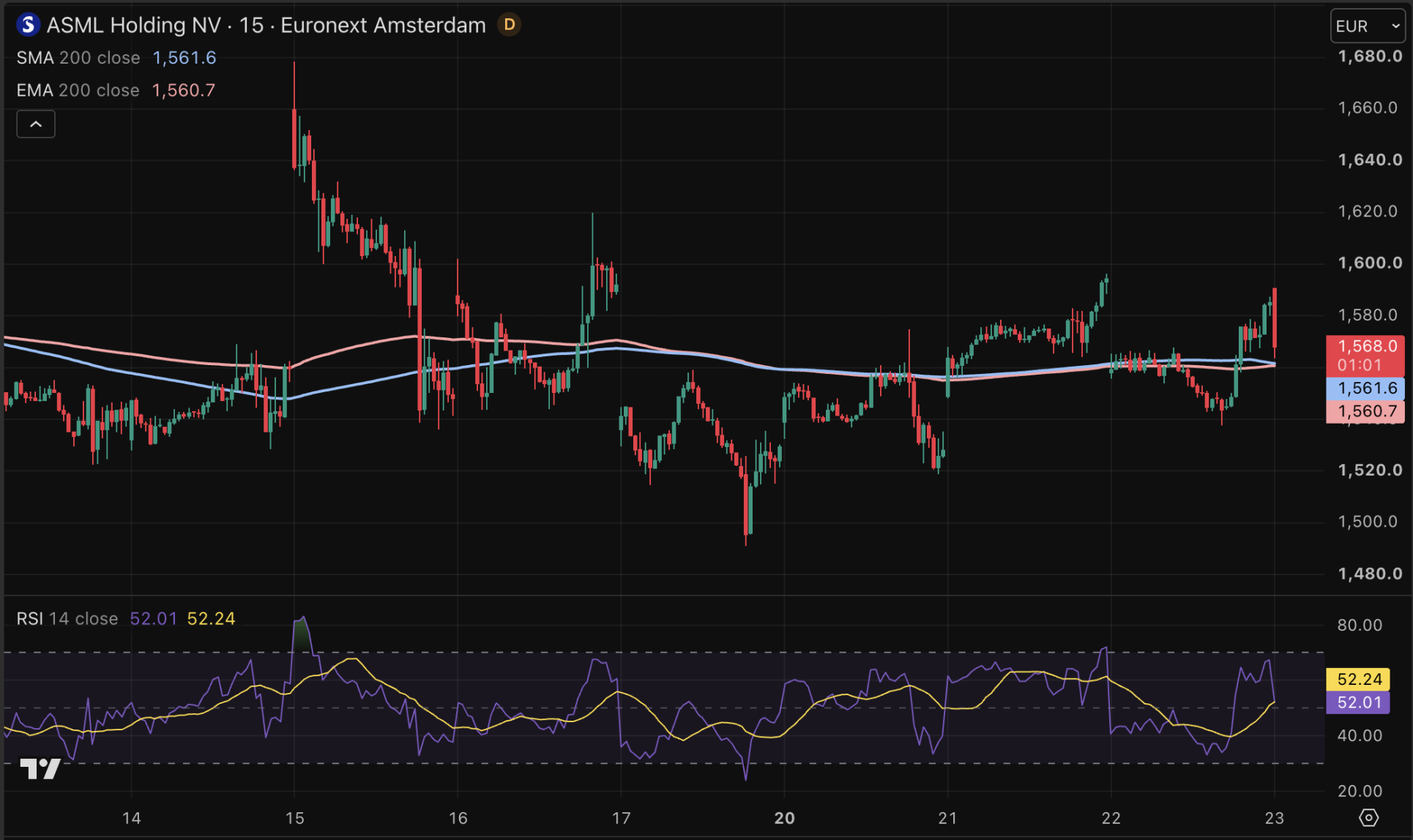Click the TradingView logo watermark

coord(40,769)
